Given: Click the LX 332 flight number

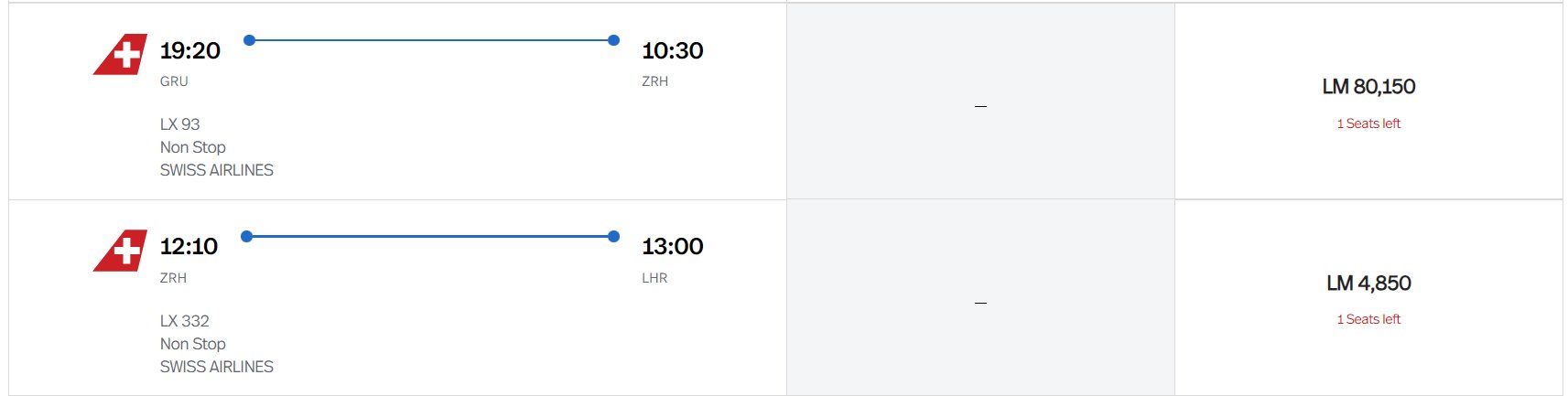Looking at the screenshot, I should coord(184,321).
